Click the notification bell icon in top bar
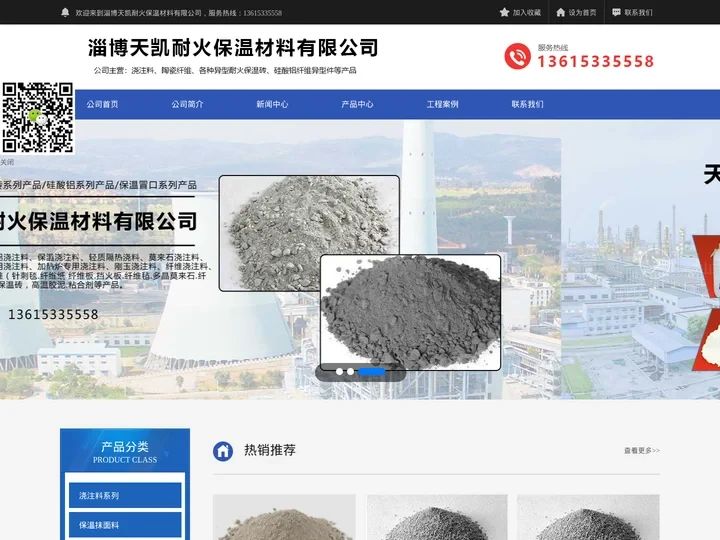 [x=65, y=12]
